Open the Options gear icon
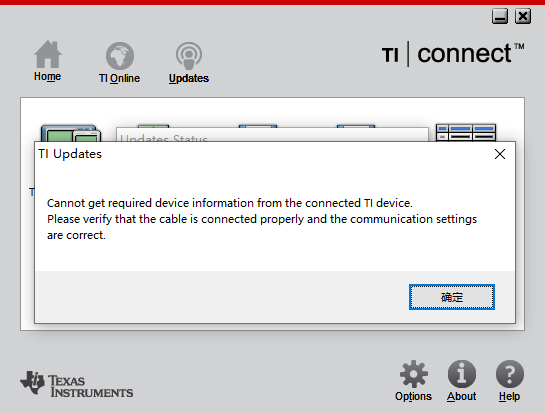The image size is (545, 414). pyautogui.click(x=414, y=374)
